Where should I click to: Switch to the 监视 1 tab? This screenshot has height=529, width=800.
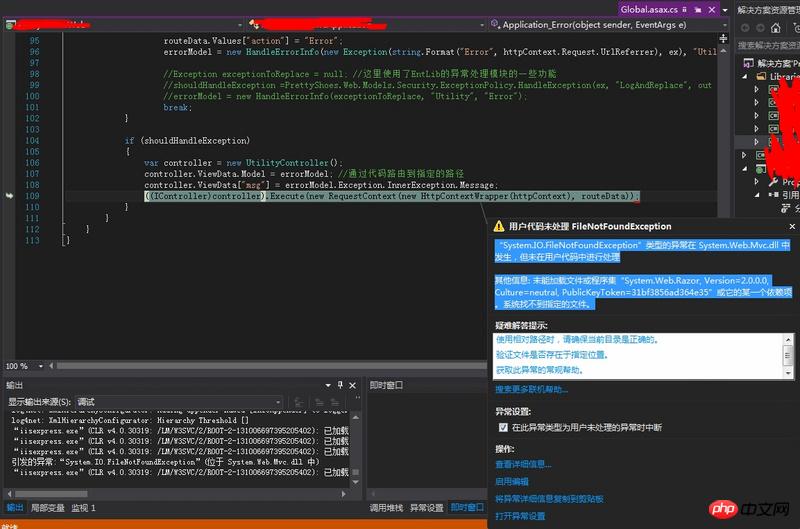click(x=83, y=508)
